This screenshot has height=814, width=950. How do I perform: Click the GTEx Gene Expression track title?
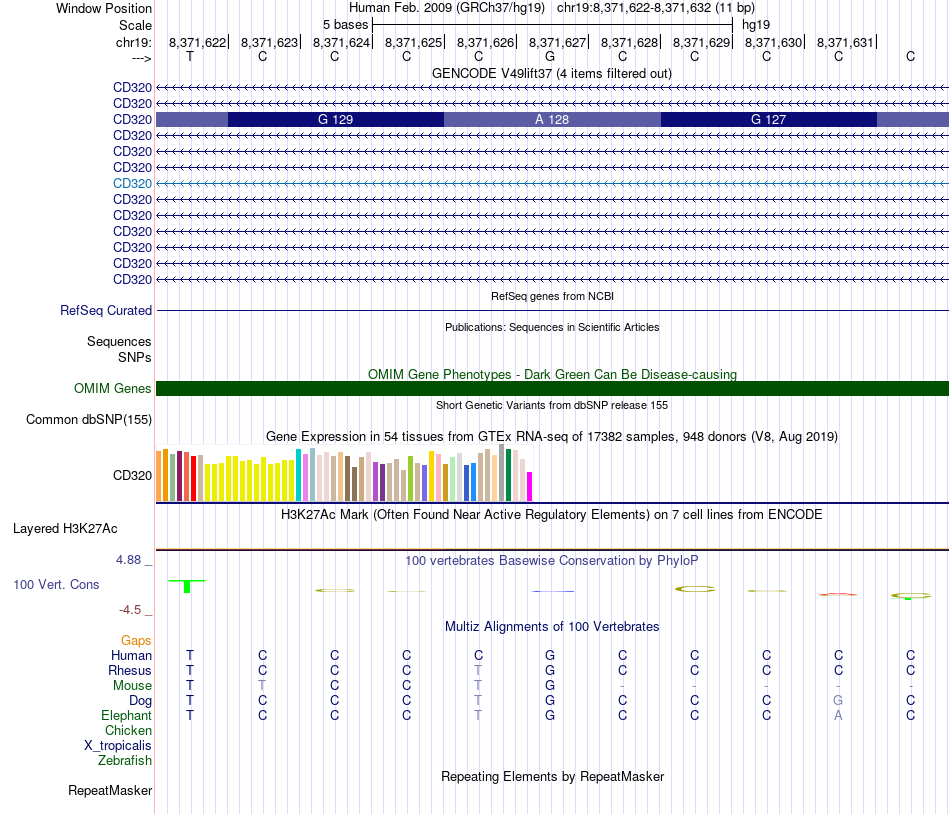552,437
